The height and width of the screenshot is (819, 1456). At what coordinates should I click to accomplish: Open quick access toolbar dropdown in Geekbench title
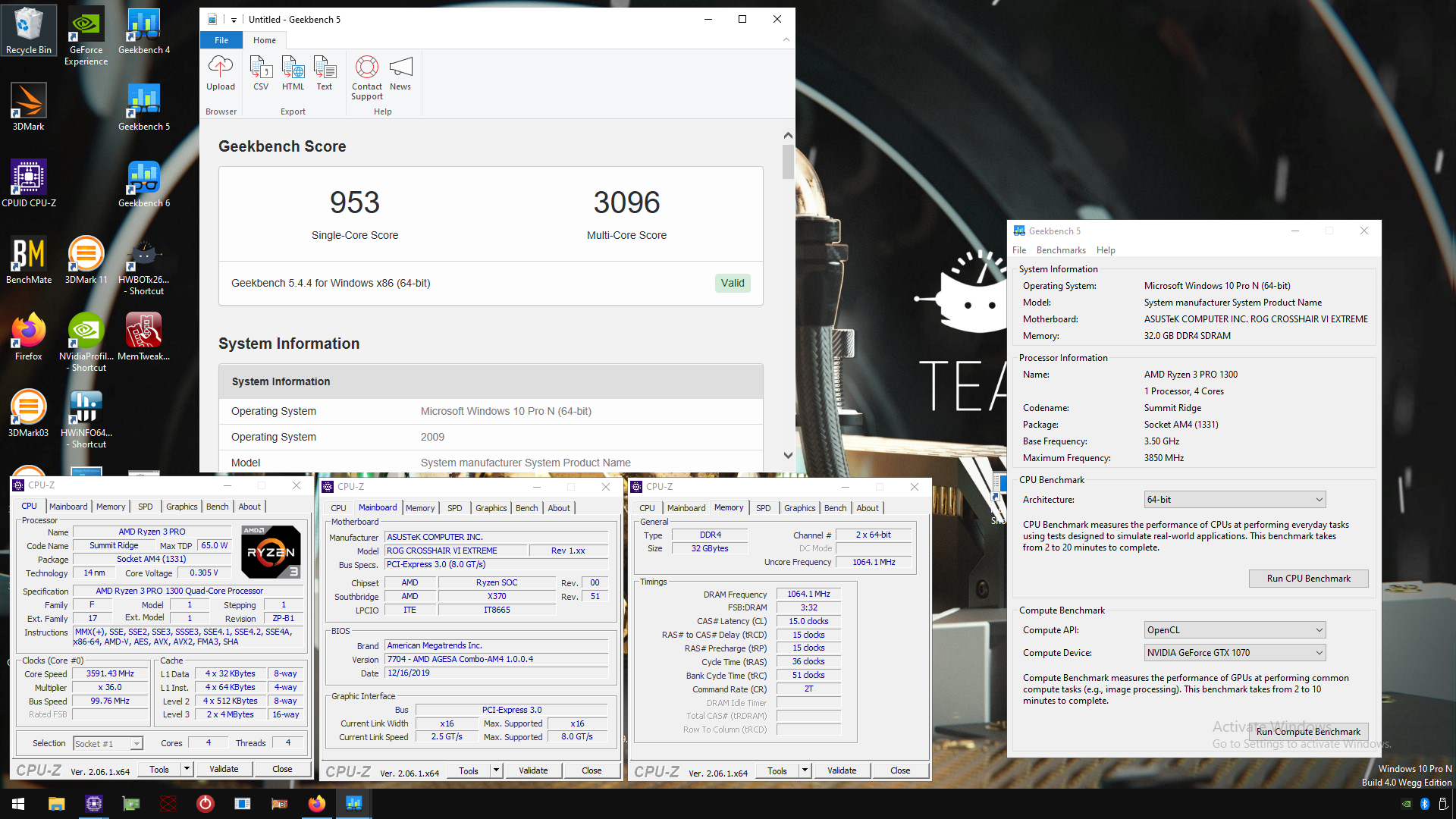[234, 20]
